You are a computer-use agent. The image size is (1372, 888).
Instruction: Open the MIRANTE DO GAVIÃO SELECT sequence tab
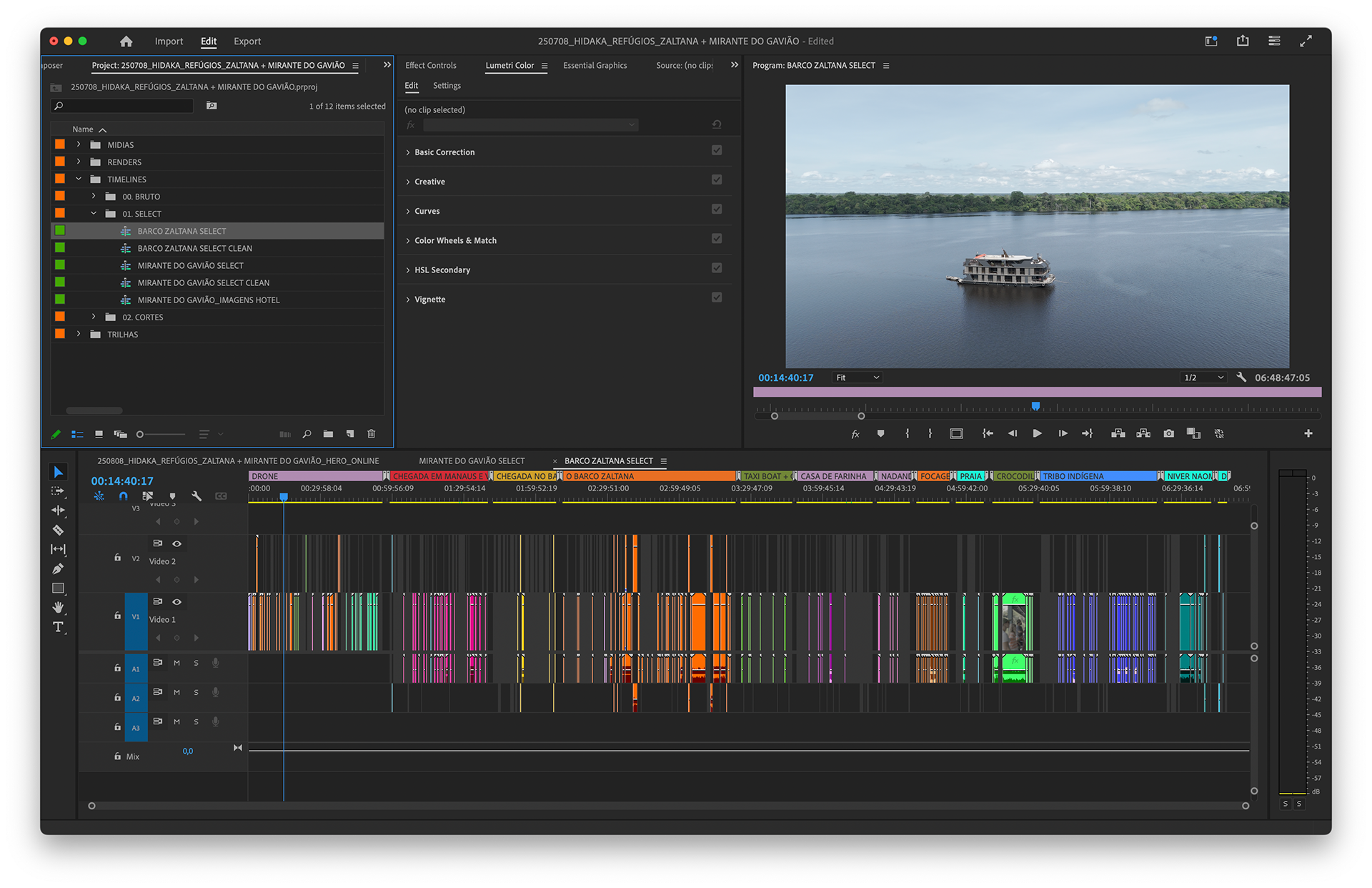472,461
